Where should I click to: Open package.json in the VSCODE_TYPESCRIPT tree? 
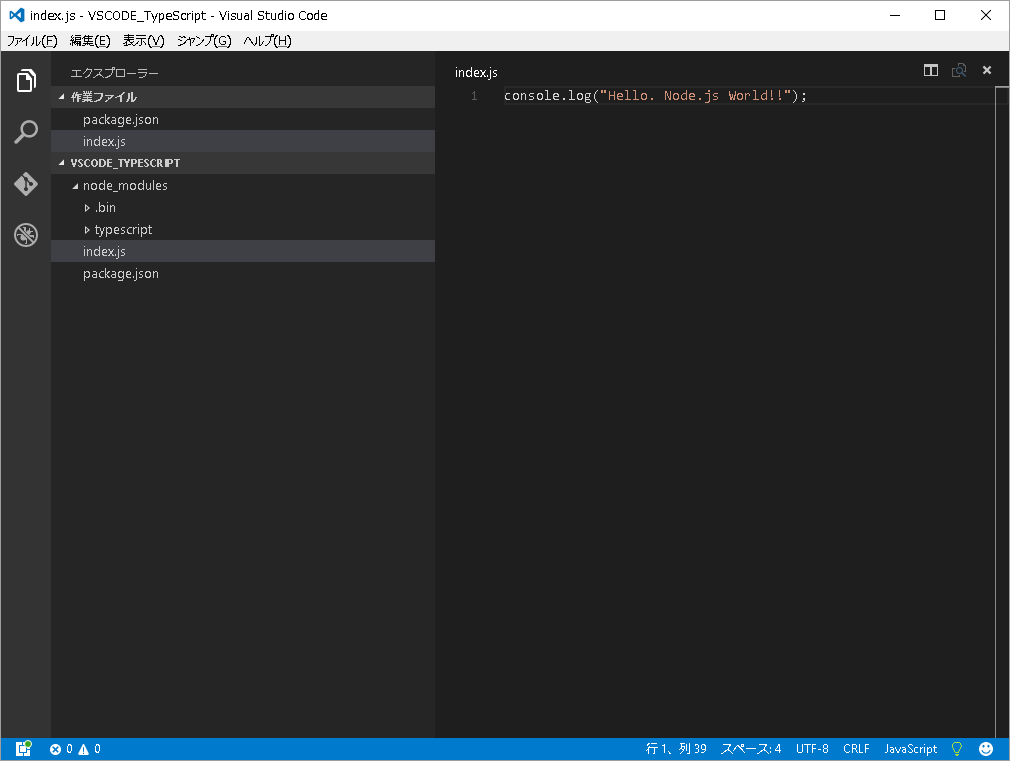(243, 273)
